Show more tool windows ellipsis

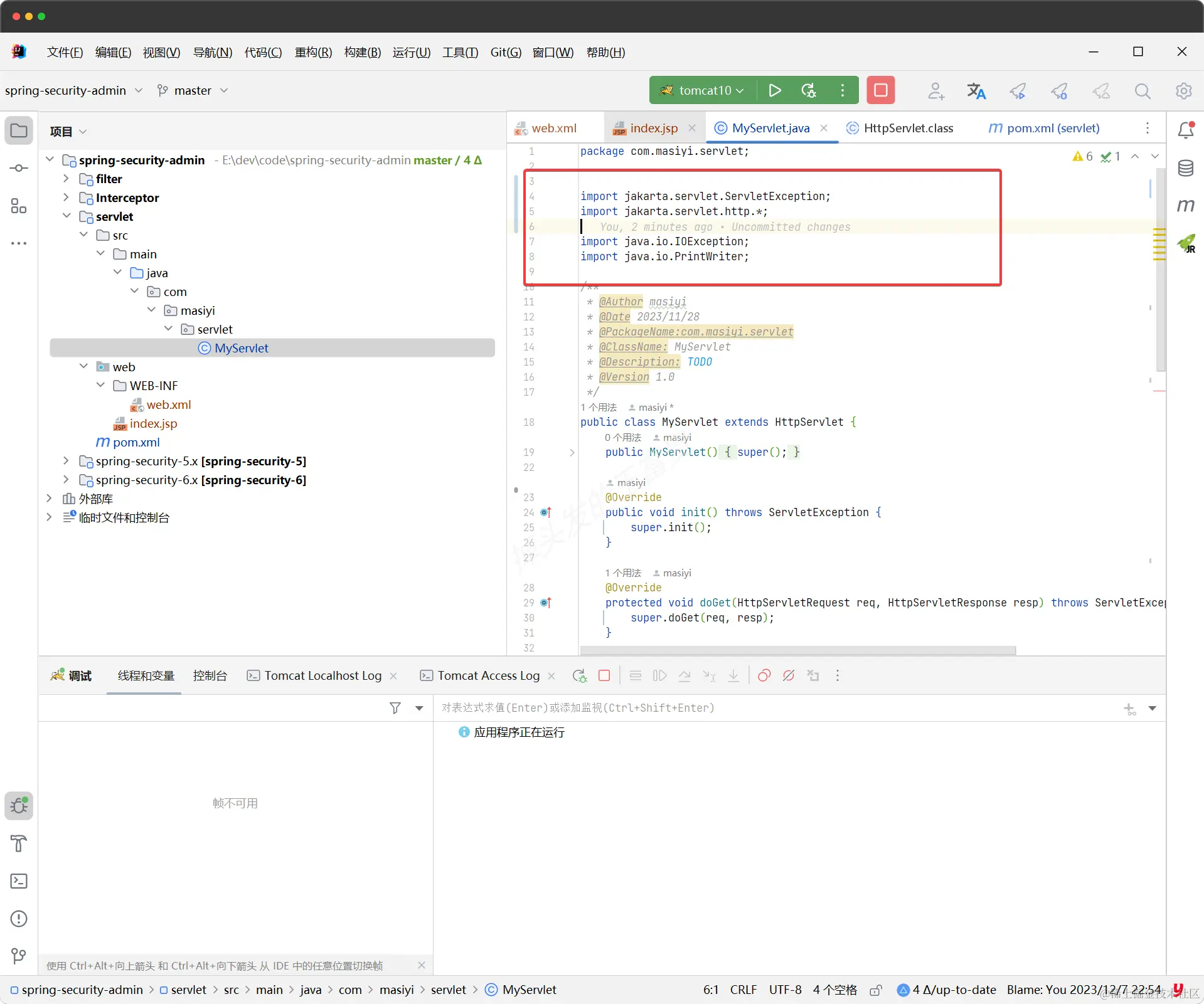[19, 243]
